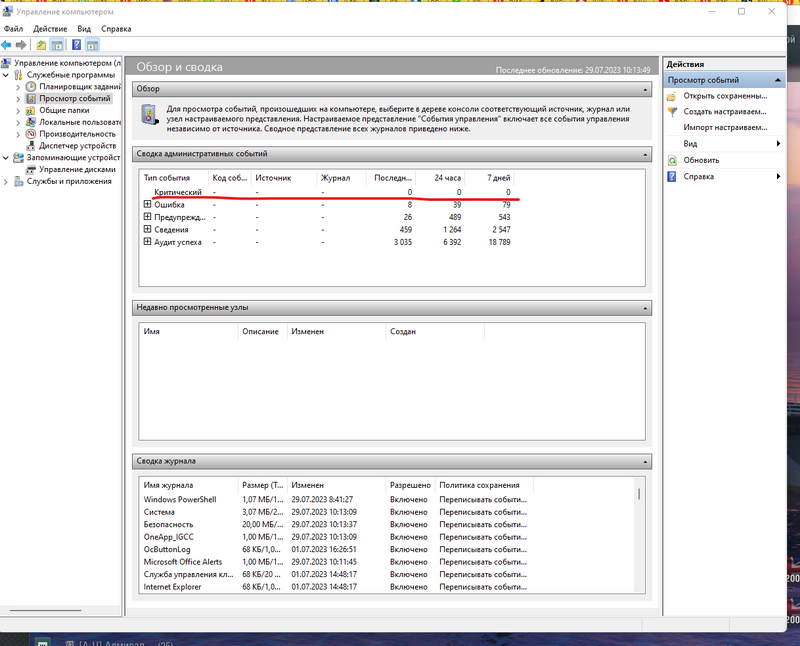Open the Справка menu in menu bar
The width and height of the screenshot is (800, 646).
[x=116, y=29]
